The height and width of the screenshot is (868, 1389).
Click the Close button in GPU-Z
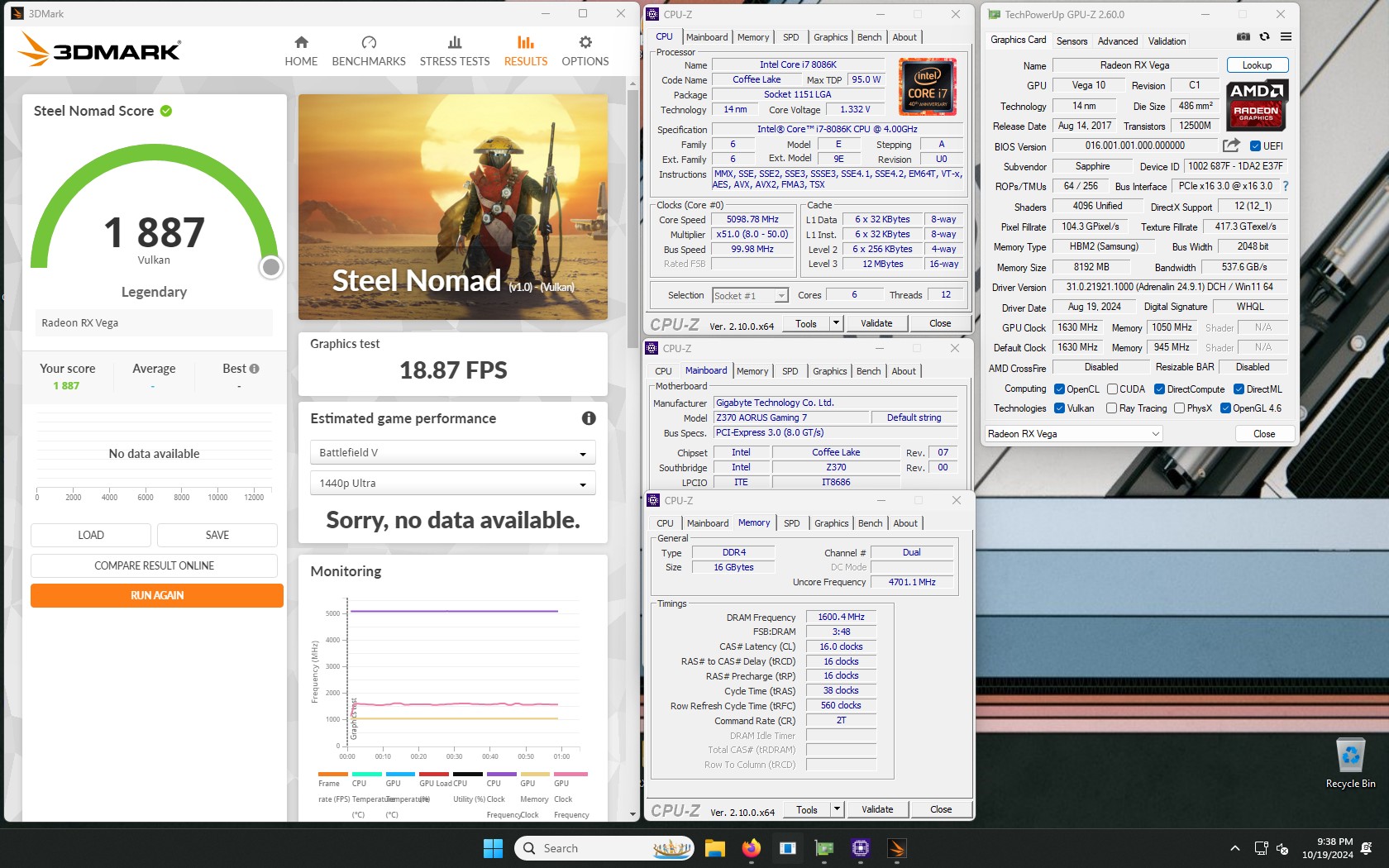click(1264, 434)
